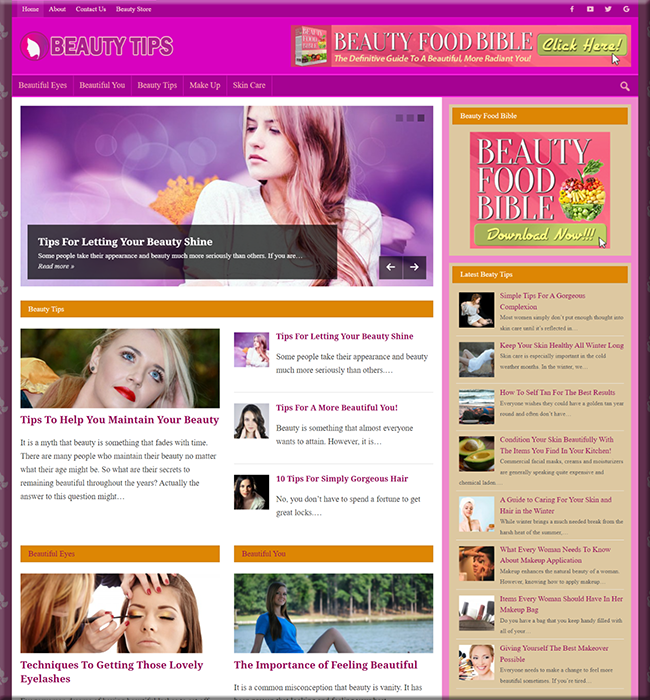Open A Guide to Caring For Your Skin and Hair
The height and width of the screenshot is (700, 650).
click(555, 505)
